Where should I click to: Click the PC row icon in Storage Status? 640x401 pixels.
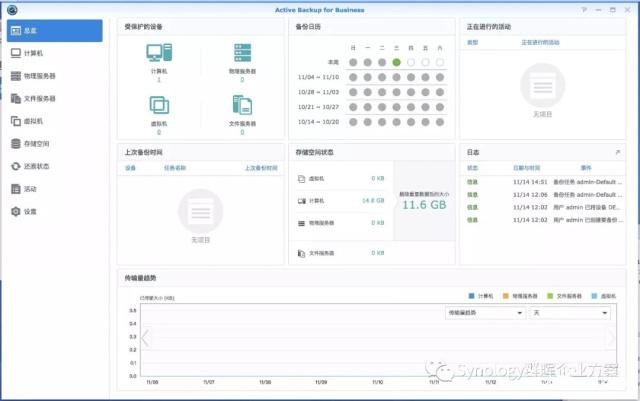pos(301,200)
